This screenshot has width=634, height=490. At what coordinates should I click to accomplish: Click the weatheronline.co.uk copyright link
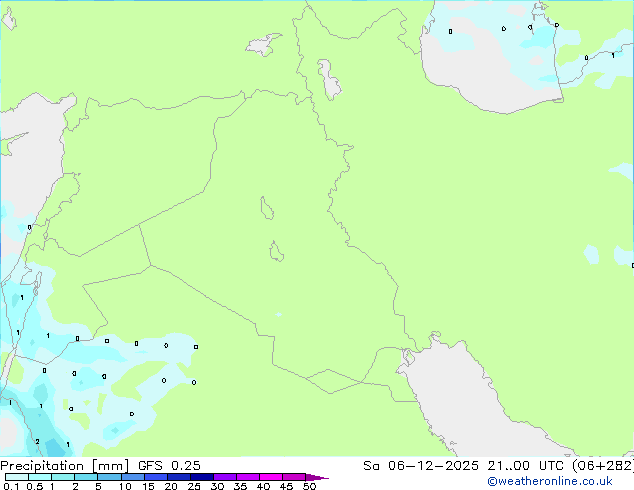click(550, 481)
